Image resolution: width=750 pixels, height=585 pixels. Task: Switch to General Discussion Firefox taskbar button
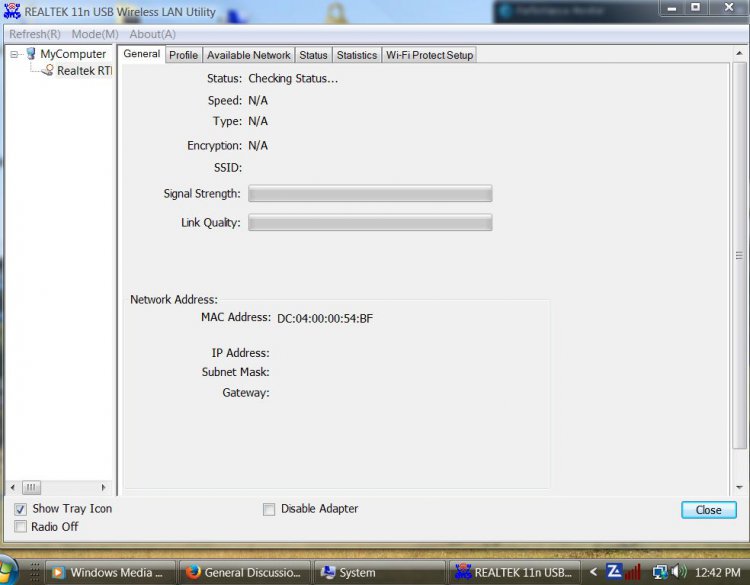[244, 573]
